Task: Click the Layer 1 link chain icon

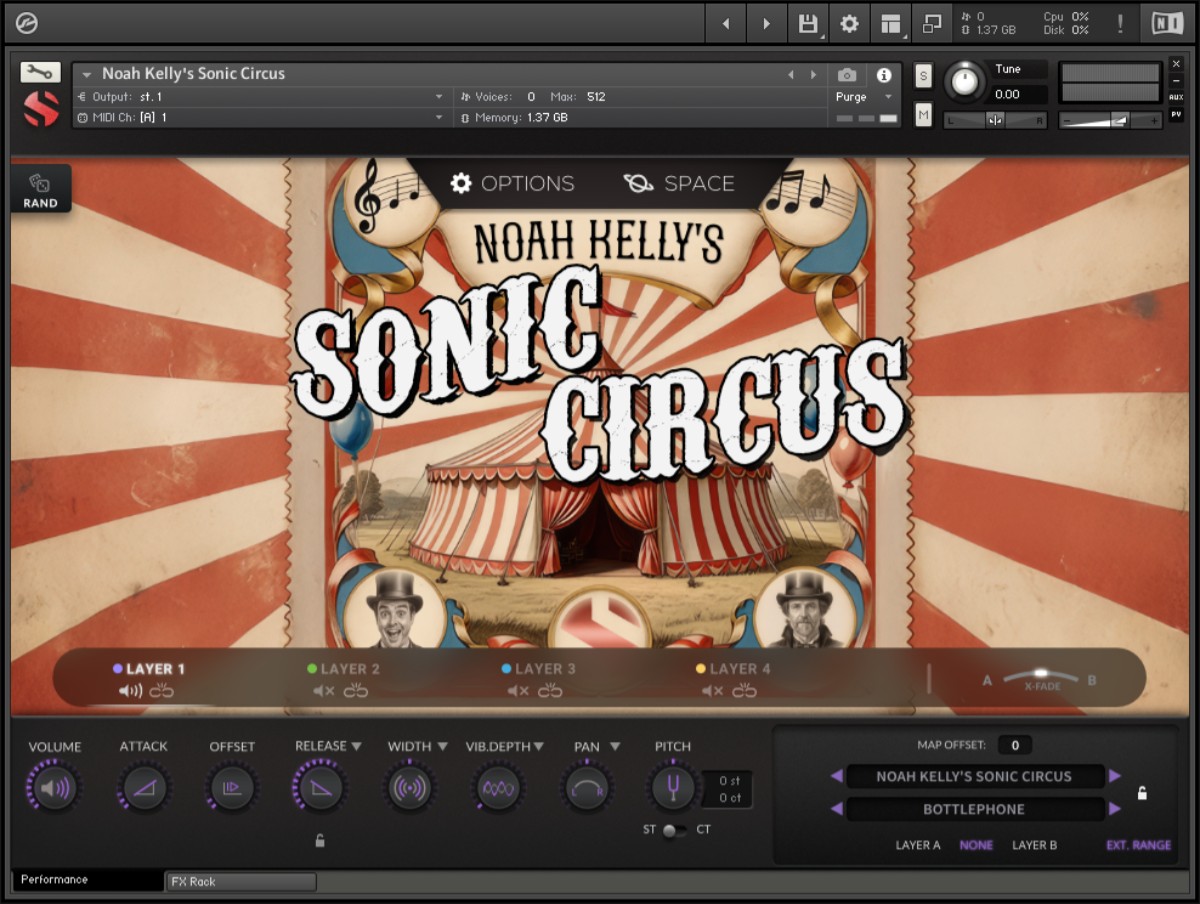Action: coord(162,691)
